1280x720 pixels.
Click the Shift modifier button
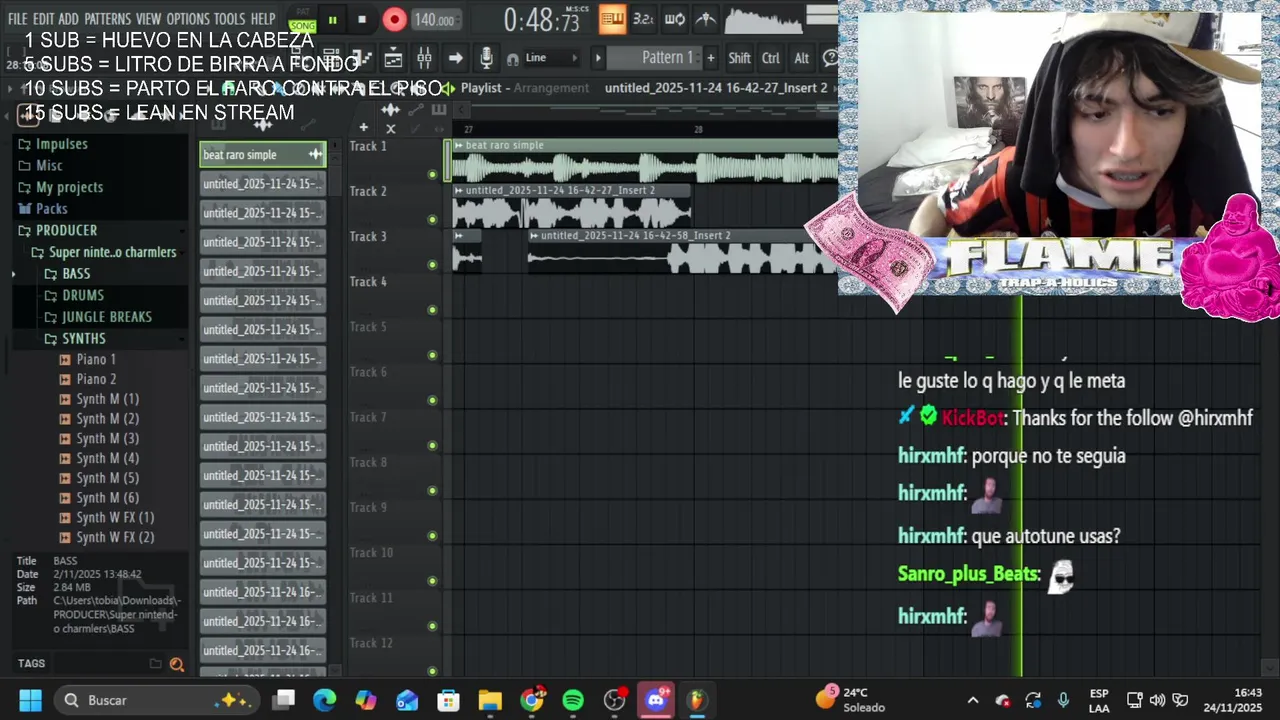(739, 58)
